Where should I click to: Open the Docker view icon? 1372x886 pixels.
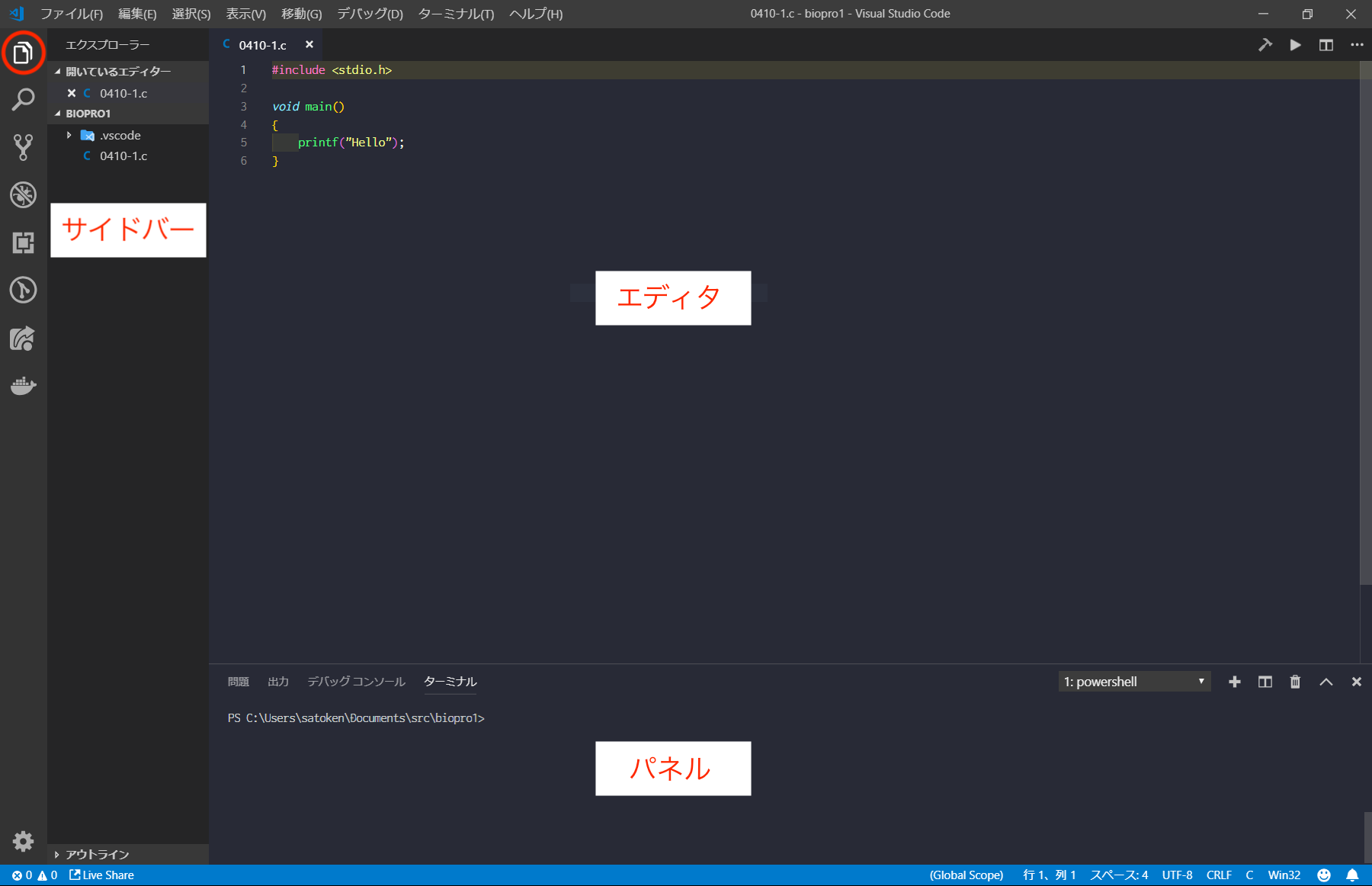point(23,386)
